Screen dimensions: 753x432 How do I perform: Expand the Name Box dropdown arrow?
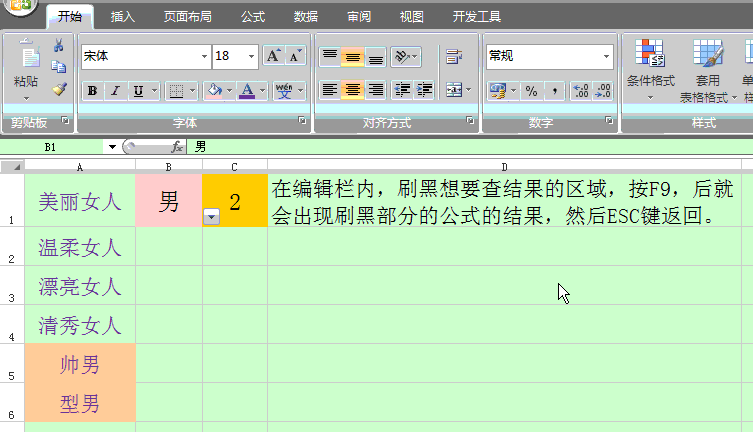[x=112, y=147]
